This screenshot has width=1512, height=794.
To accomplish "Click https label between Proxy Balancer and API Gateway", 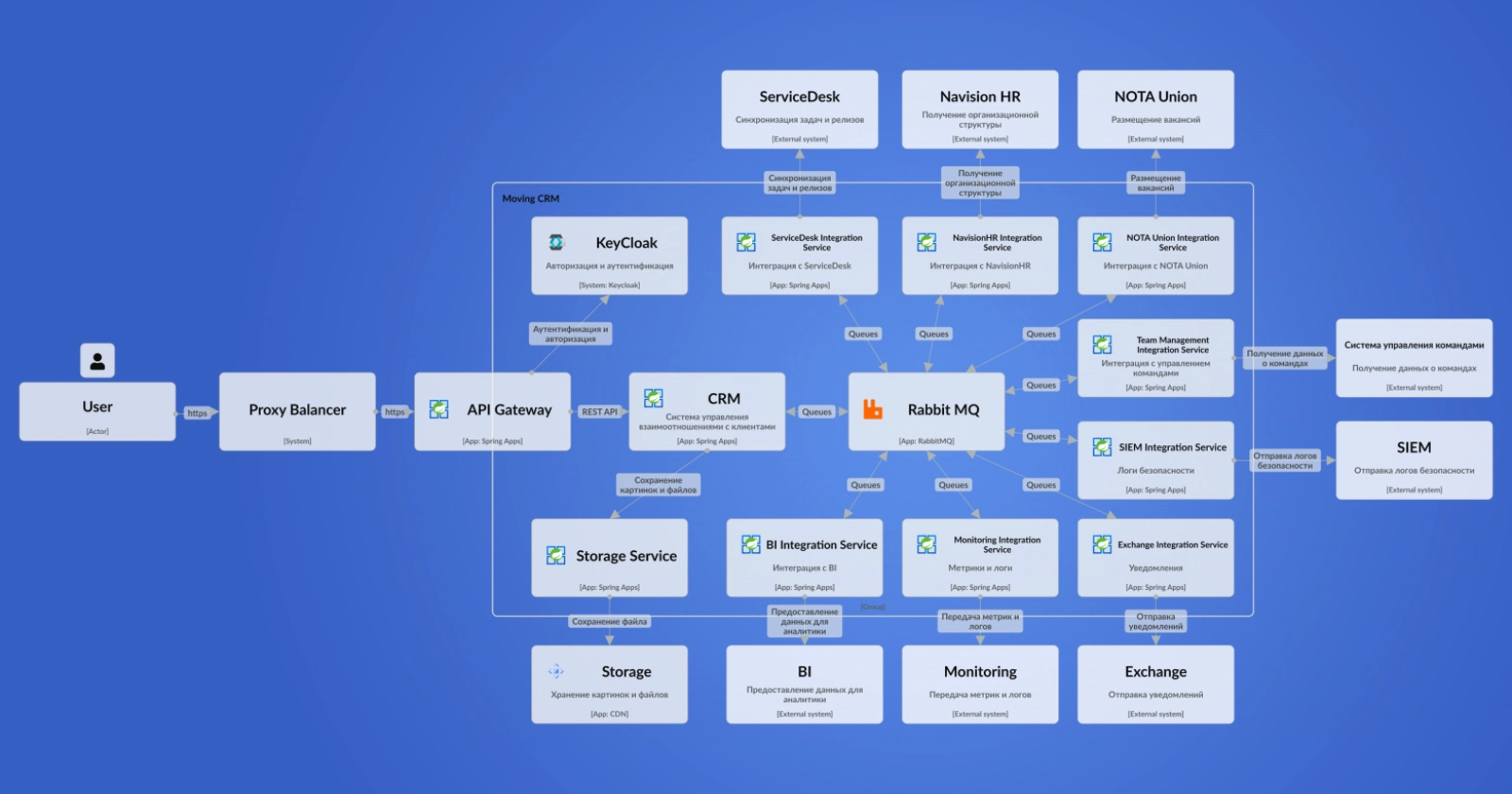I will pyautogui.click(x=394, y=412).
